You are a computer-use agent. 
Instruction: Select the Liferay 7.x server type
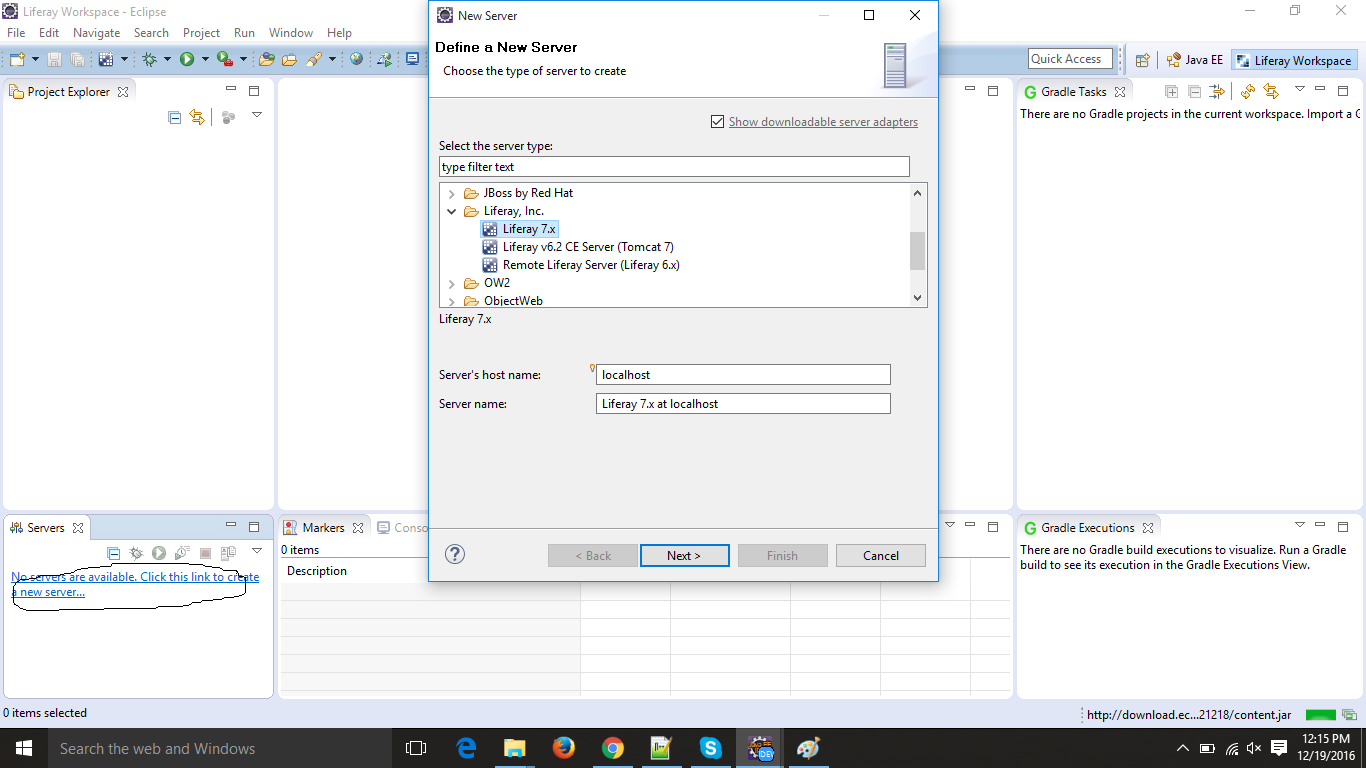(x=529, y=228)
